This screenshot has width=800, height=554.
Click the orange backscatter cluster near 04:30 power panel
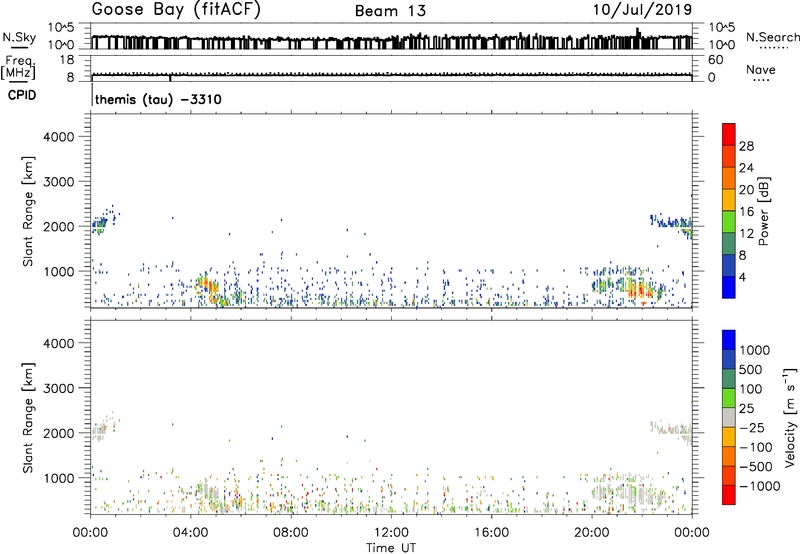(x=207, y=288)
